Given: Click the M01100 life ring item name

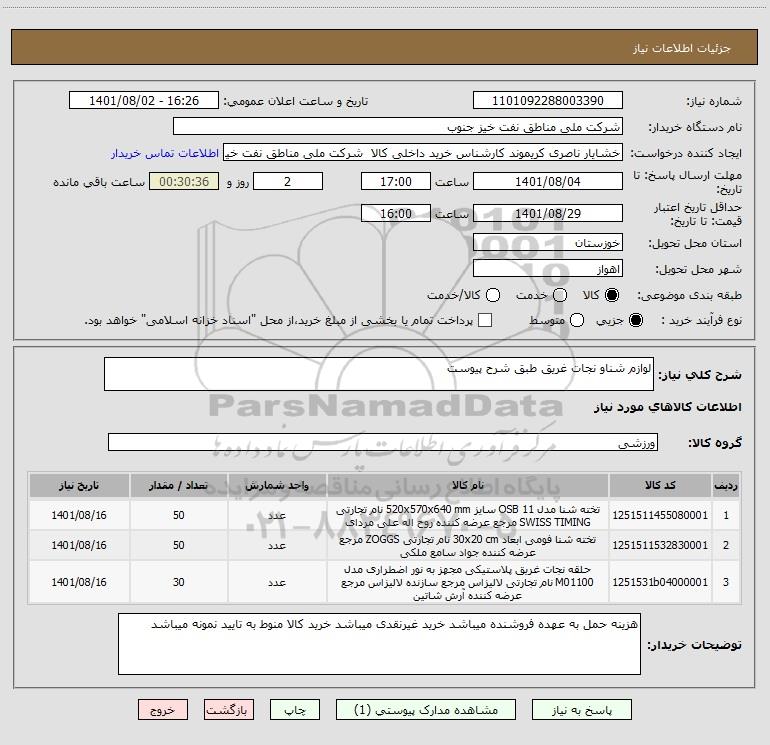Looking at the screenshot, I should tap(468, 582).
